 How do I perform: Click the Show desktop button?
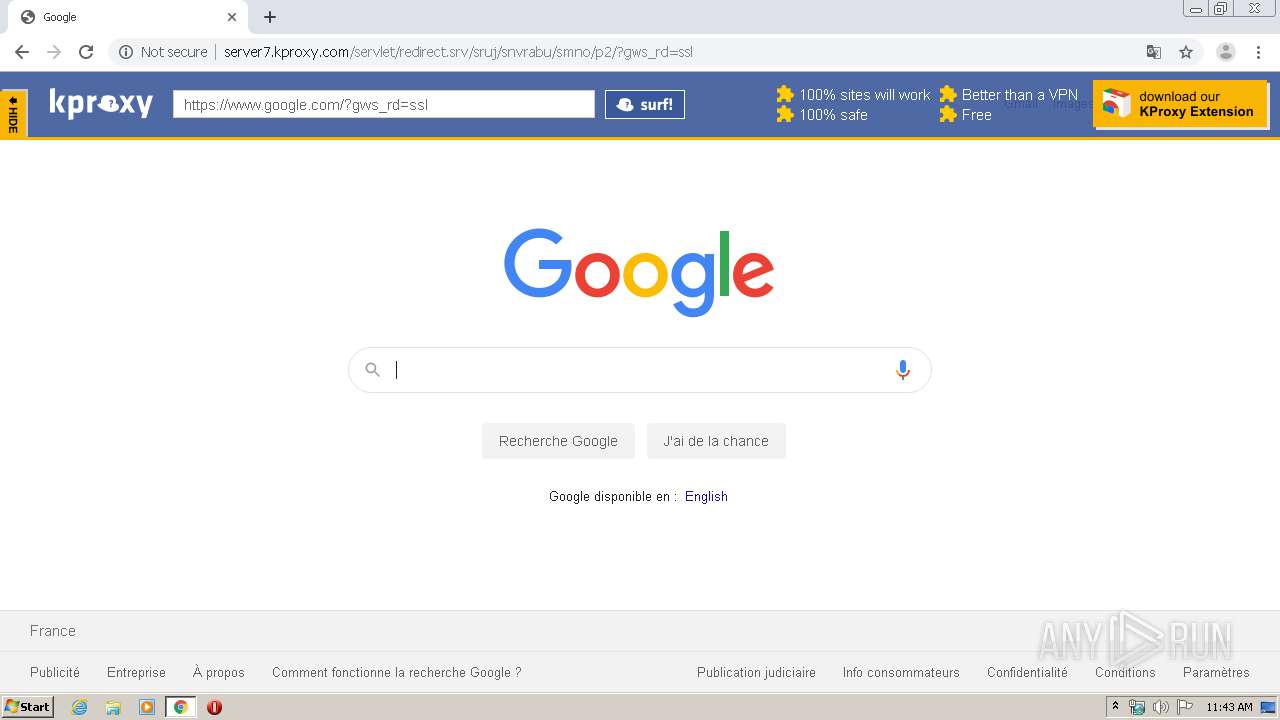[1269, 707]
